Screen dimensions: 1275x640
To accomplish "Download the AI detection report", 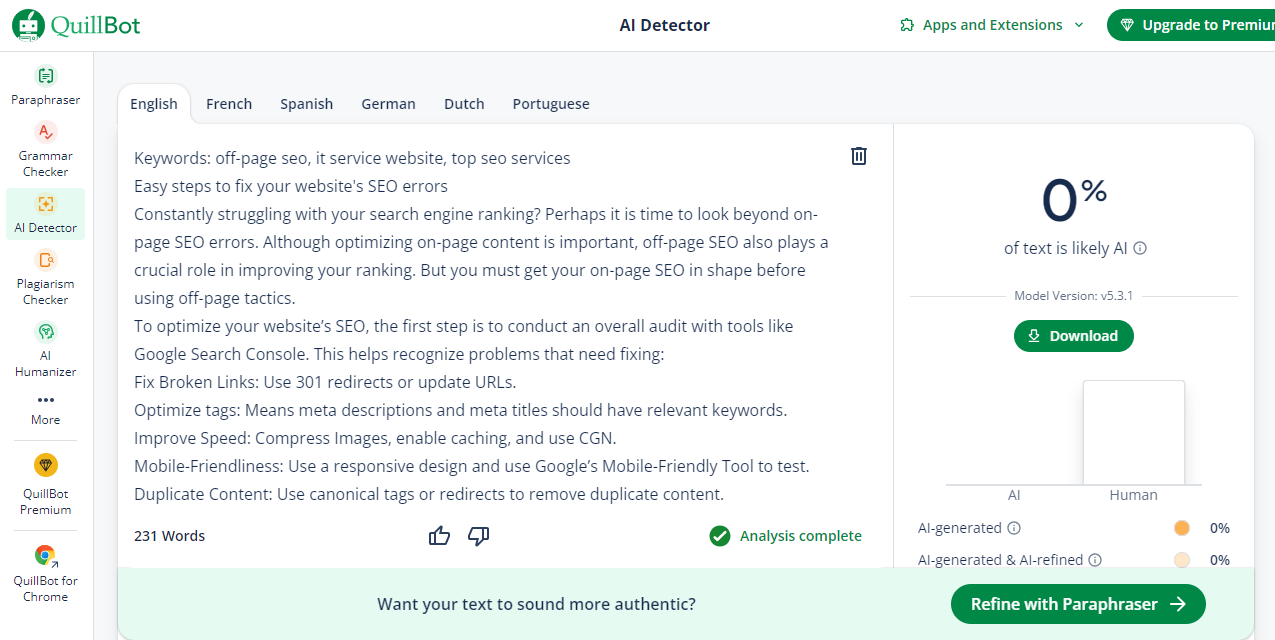I will pos(1074,336).
